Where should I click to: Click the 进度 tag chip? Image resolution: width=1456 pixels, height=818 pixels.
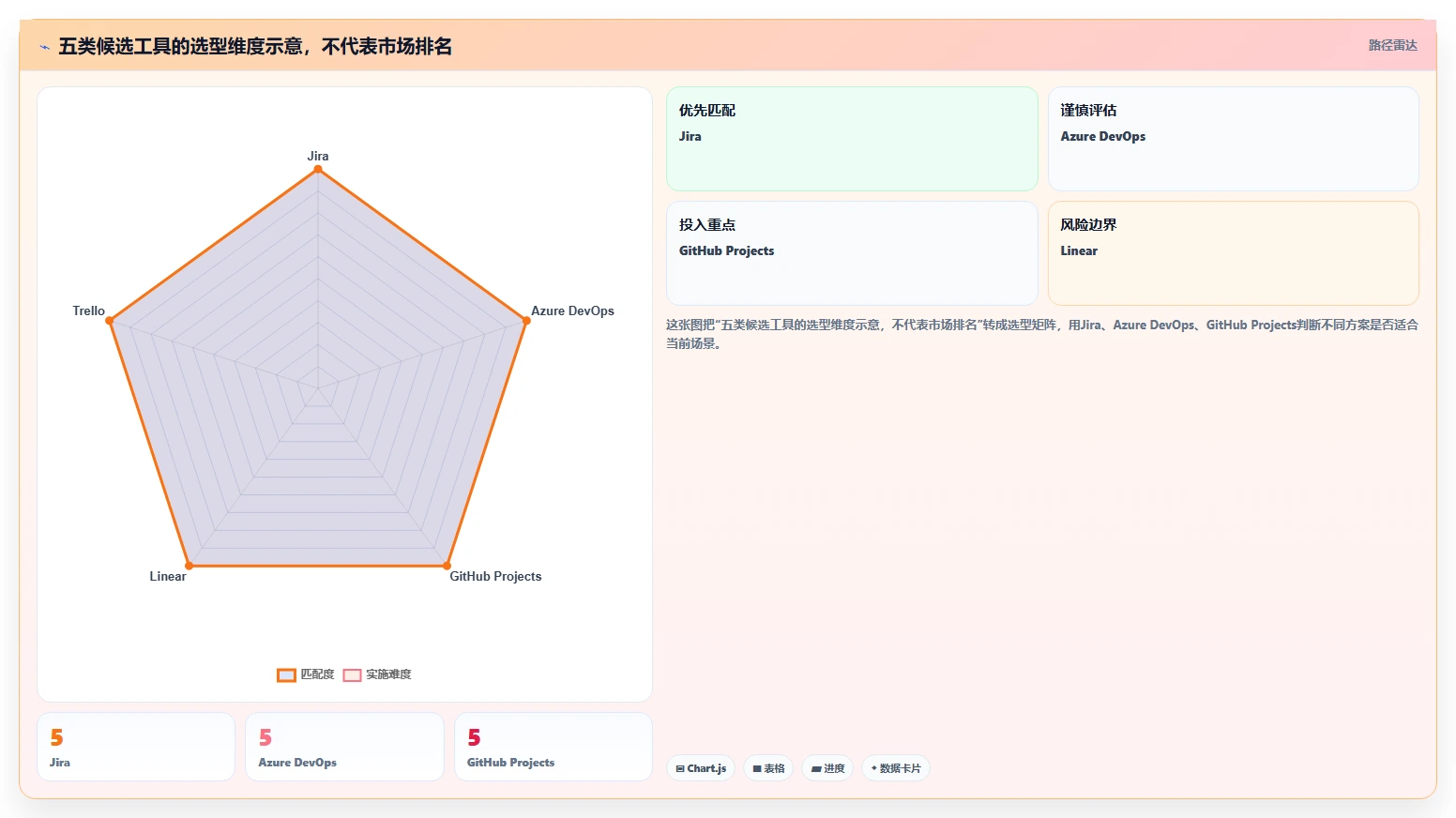pyautogui.click(x=827, y=768)
